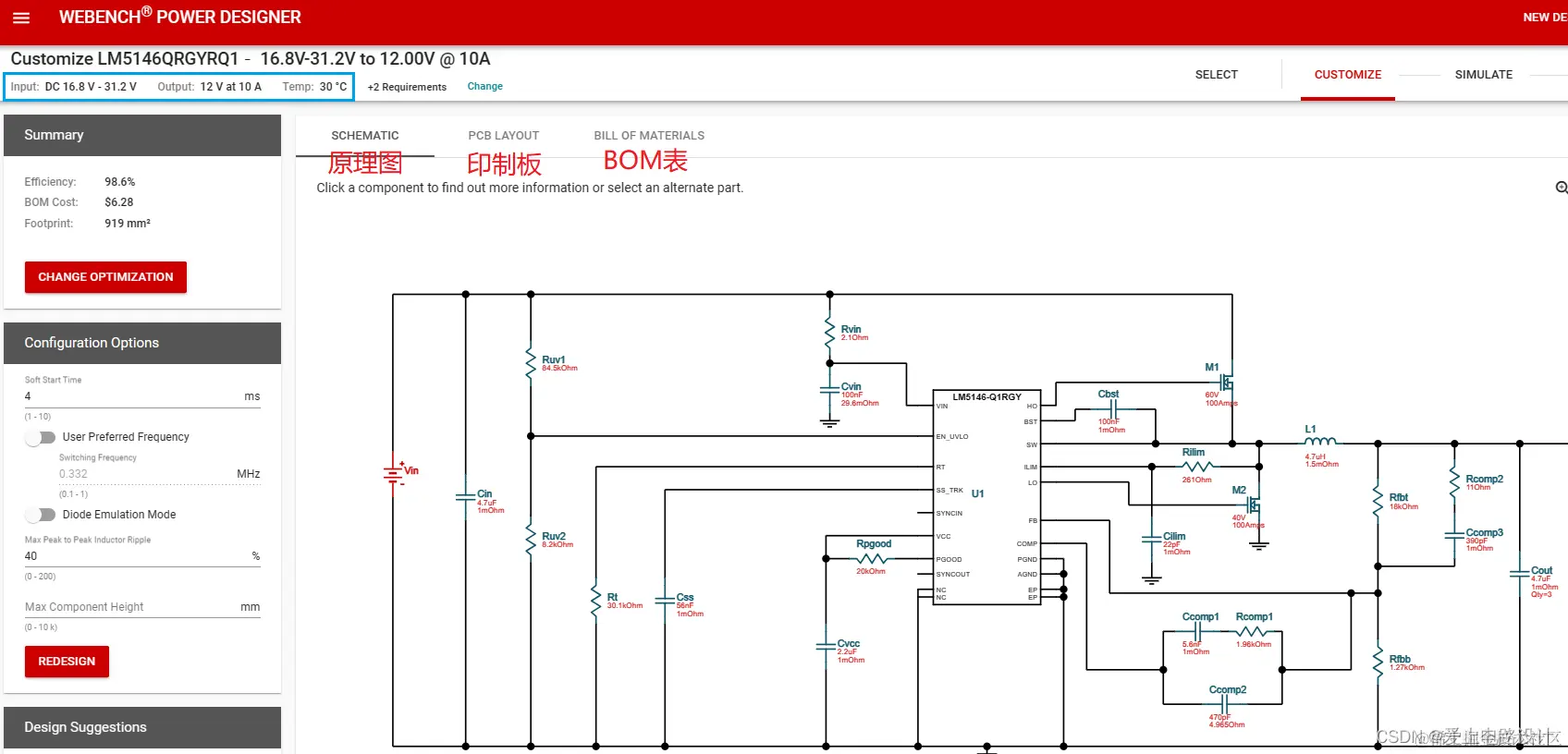The height and width of the screenshot is (754, 1568).
Task: Select capacitor Ccomp1 component
Action: click(x=1199, y=633)
